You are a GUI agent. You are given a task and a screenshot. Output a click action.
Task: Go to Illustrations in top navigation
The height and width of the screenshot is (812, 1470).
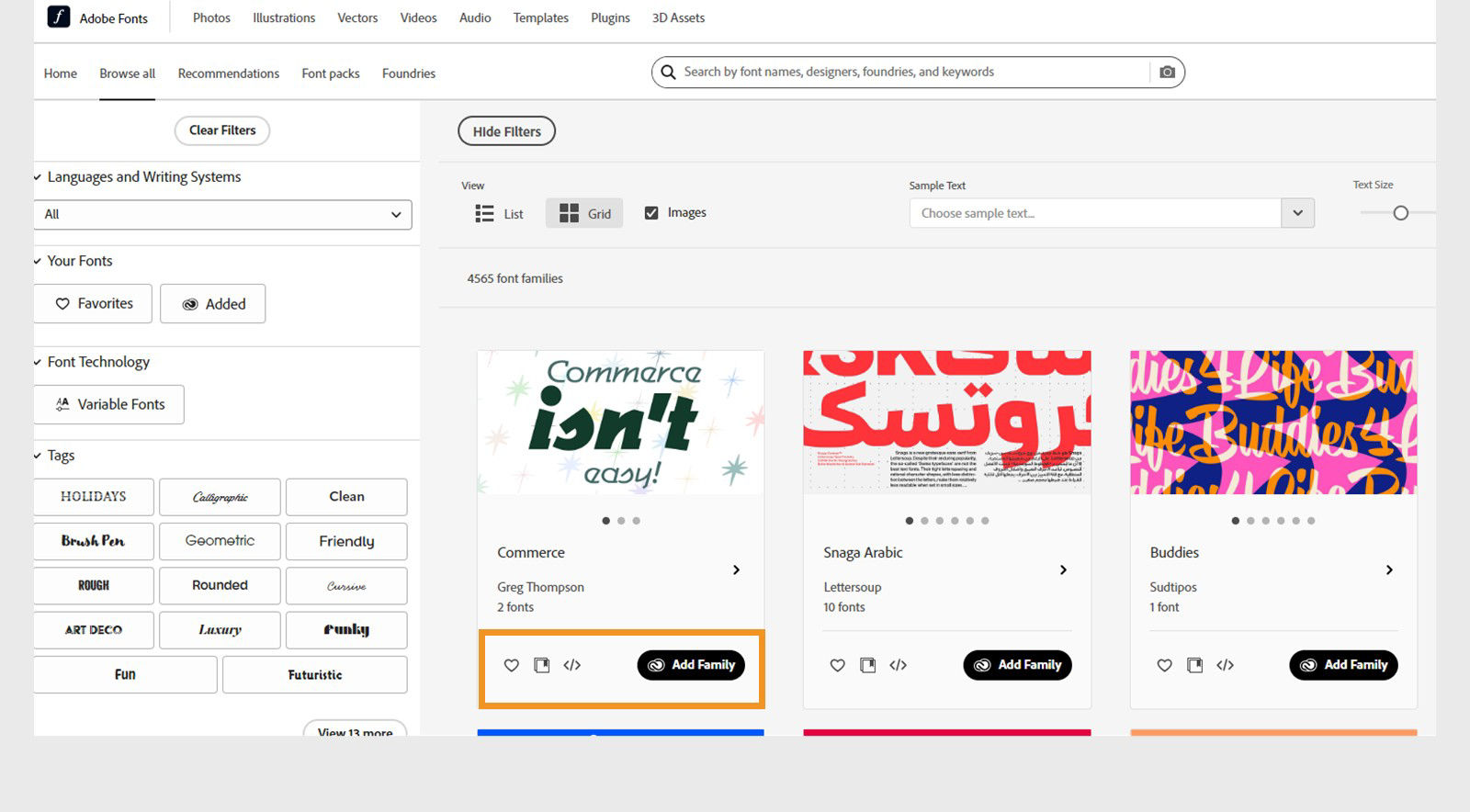284,17
